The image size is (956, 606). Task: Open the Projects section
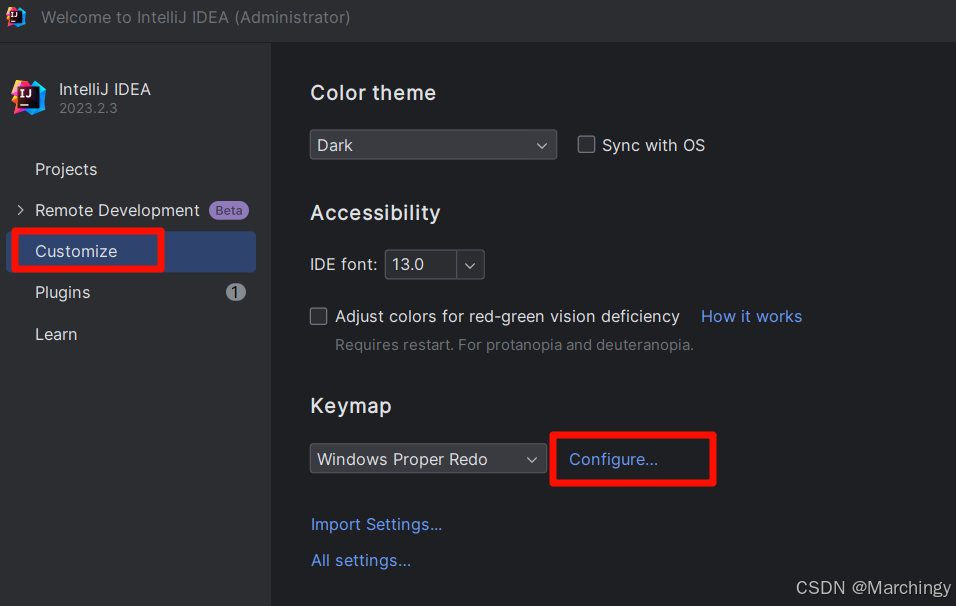pyautogui.click(x=66, y=169)
